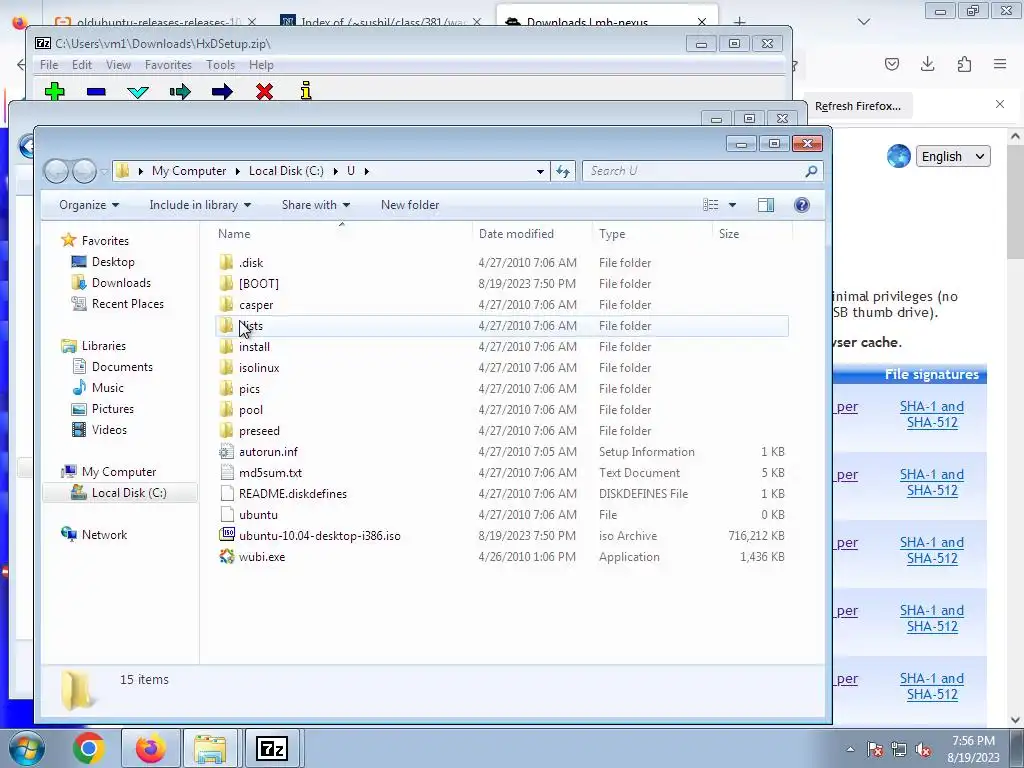Select the isolinux folder icon
This screenshot has height=768, width=1024.
pos(226,368)
